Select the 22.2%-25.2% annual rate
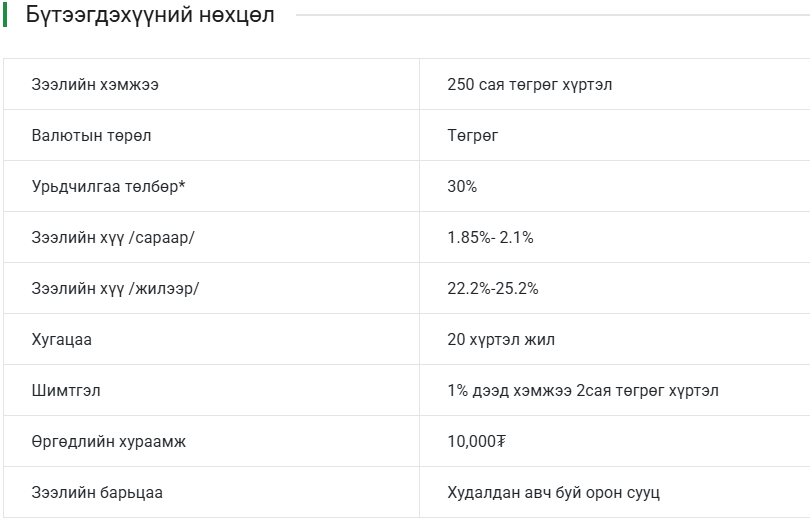This screenshot has width=810, height=518. coord(493,288)
